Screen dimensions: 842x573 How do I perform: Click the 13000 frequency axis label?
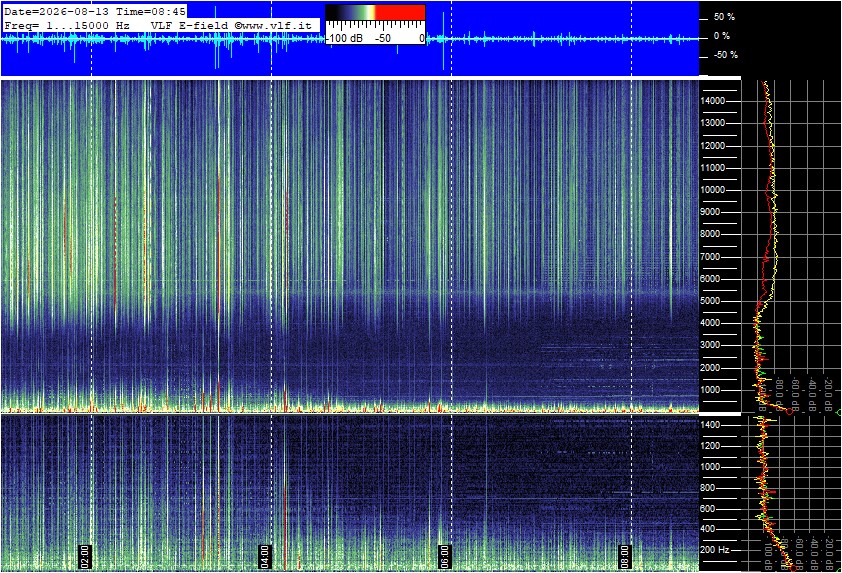coord(712,123)
